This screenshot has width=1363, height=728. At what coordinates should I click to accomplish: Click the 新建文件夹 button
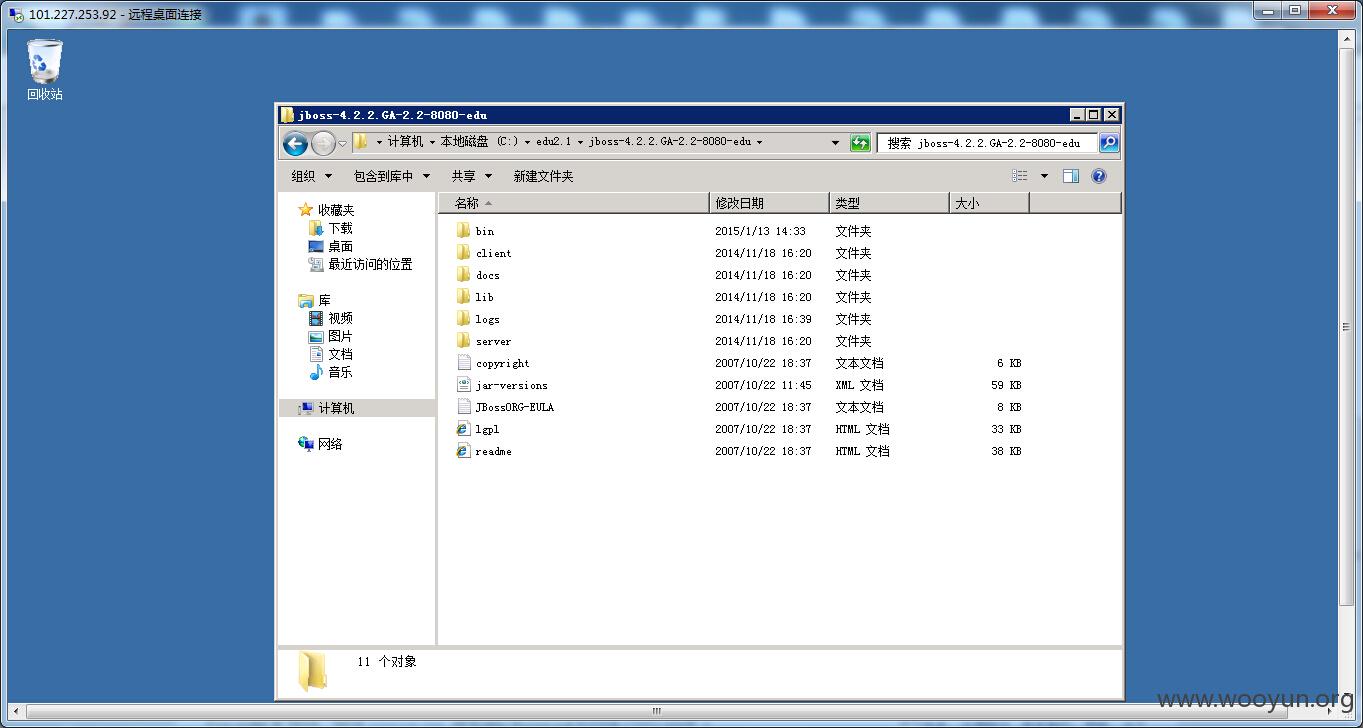point(543,176)
